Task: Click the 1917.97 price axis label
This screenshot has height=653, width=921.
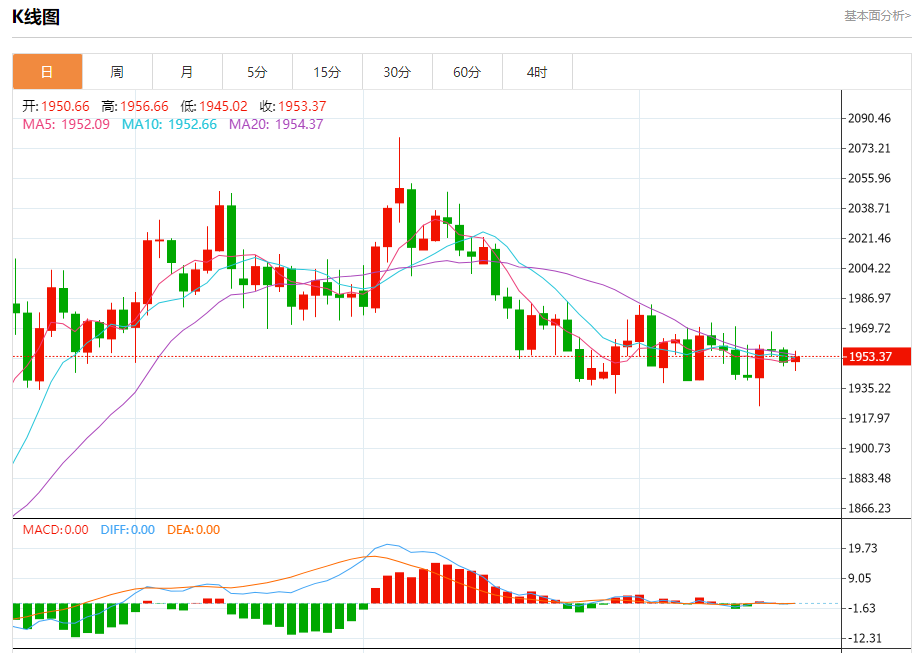Action: [869, 418]
